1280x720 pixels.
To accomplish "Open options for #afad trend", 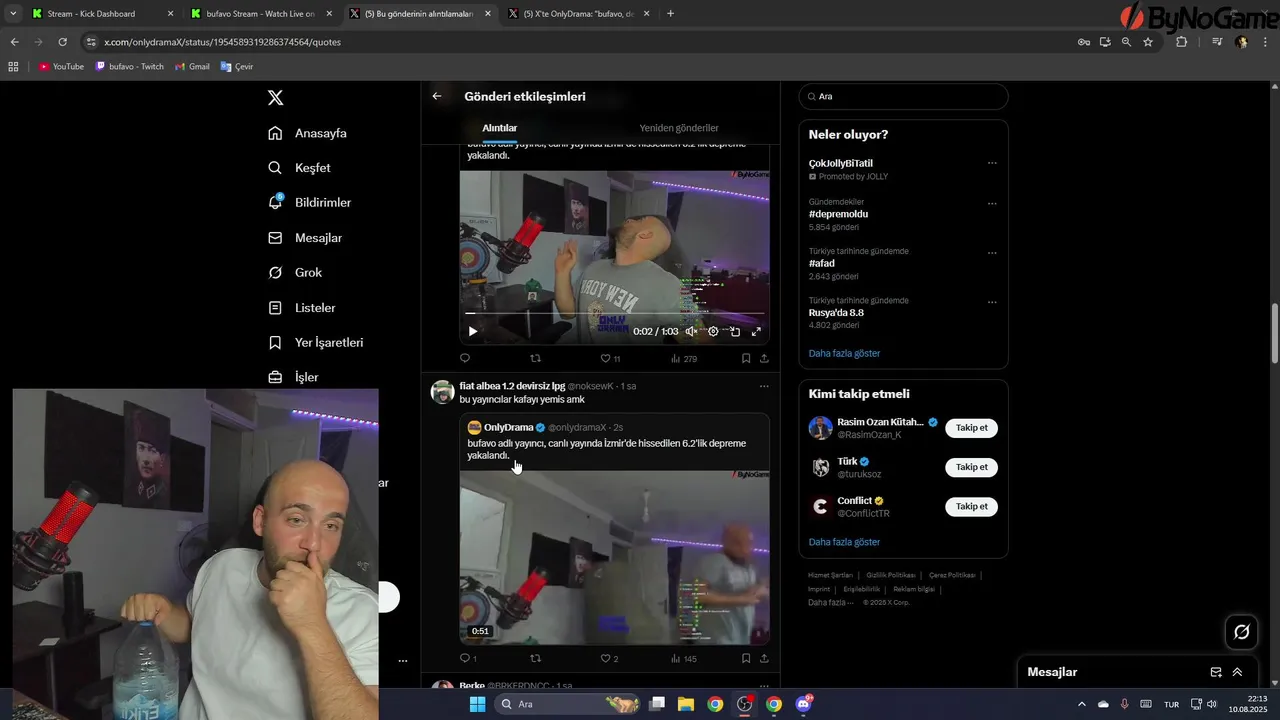I will tap(992, 253).
